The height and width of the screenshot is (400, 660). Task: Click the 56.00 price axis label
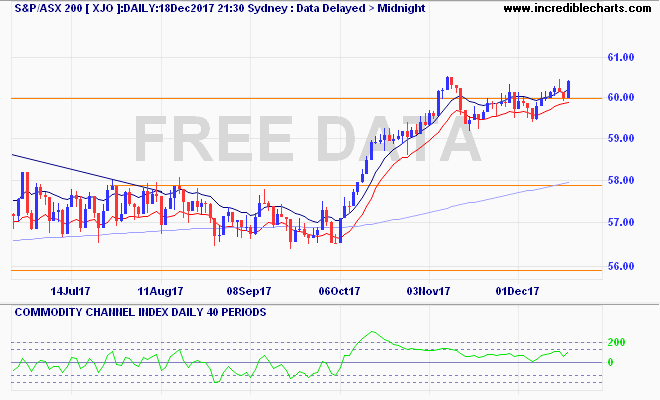620,266
